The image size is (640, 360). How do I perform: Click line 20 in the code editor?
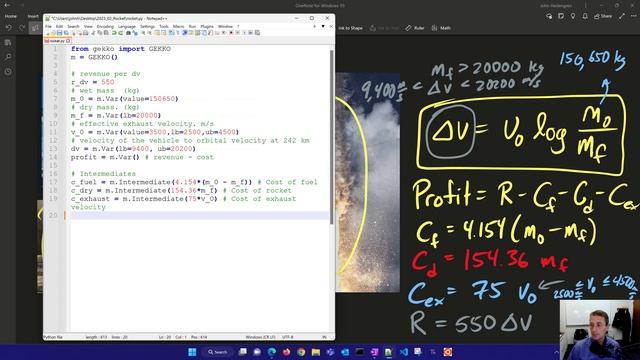click(199, 215)
